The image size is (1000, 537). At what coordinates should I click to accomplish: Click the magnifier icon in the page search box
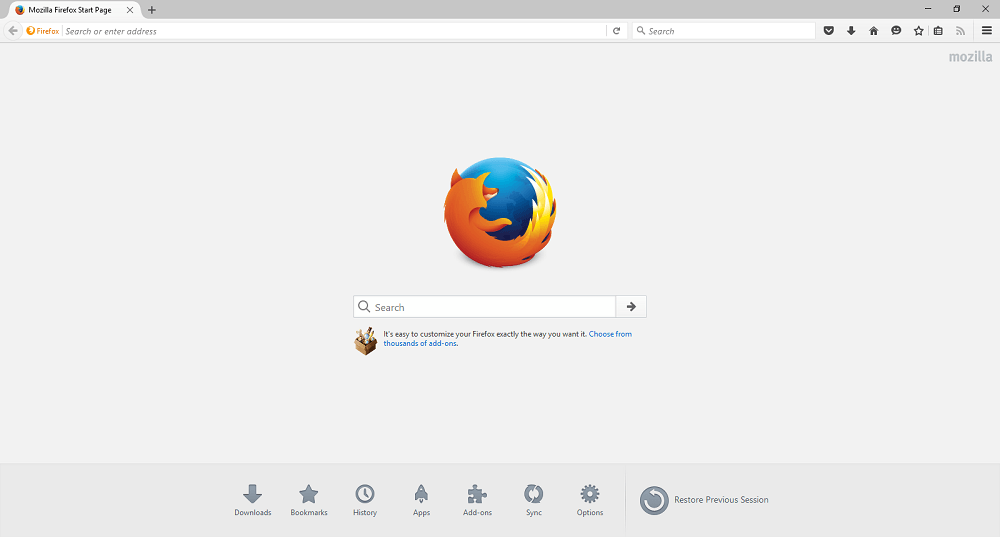click(364, 307)
